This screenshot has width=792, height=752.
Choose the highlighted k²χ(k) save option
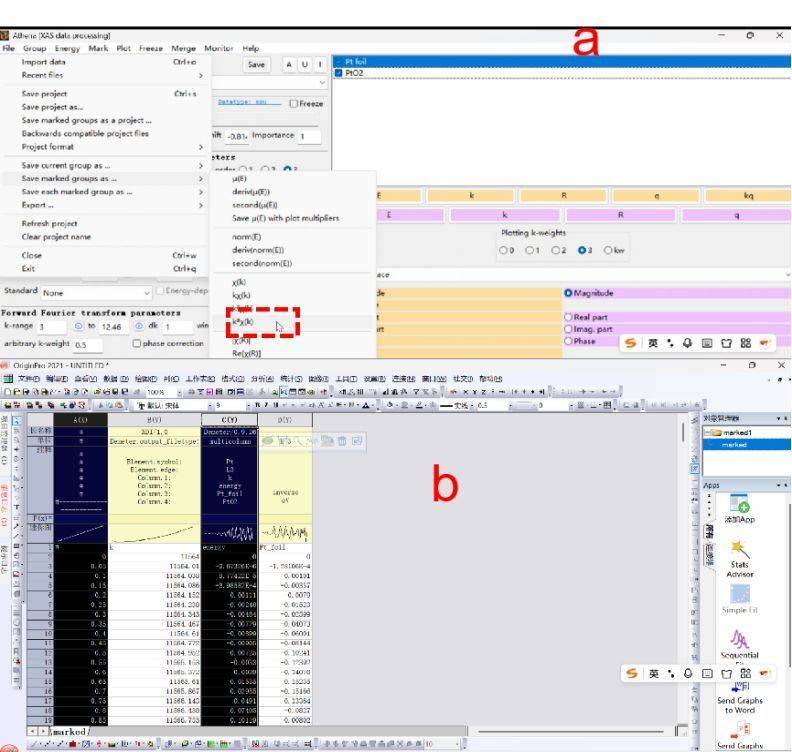tap(246, 320)
